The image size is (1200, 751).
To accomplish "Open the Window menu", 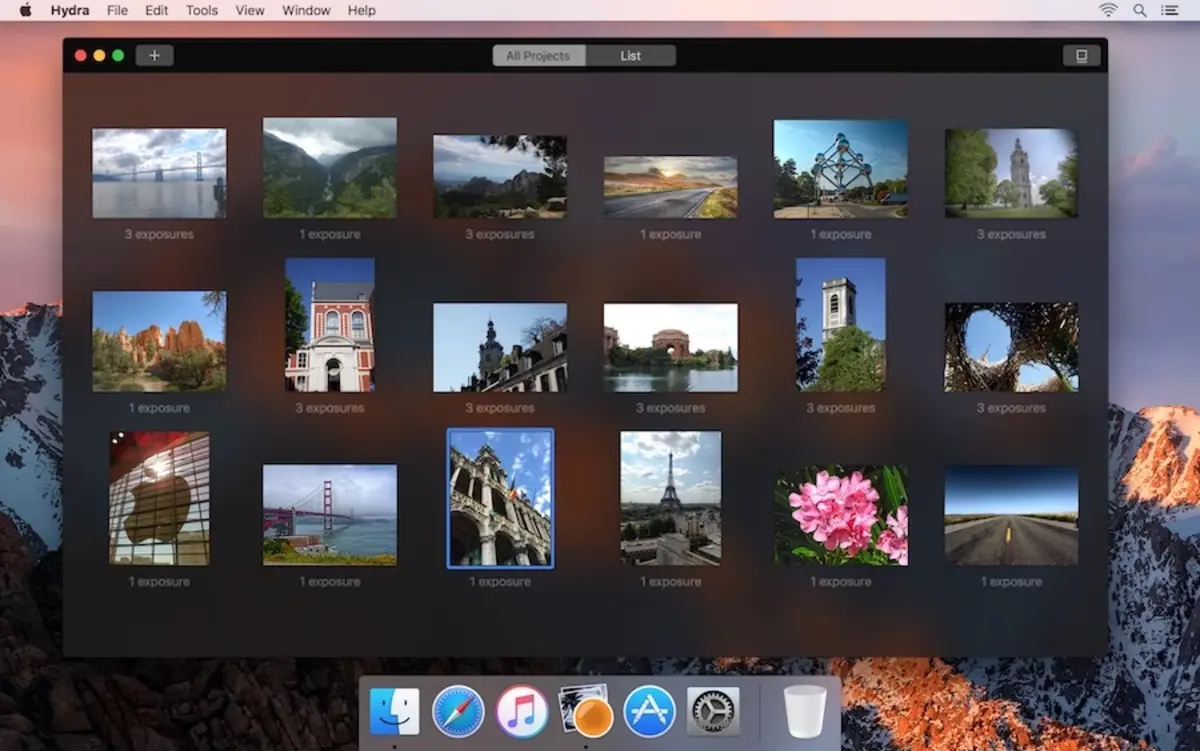I will [x=306, y=10].
